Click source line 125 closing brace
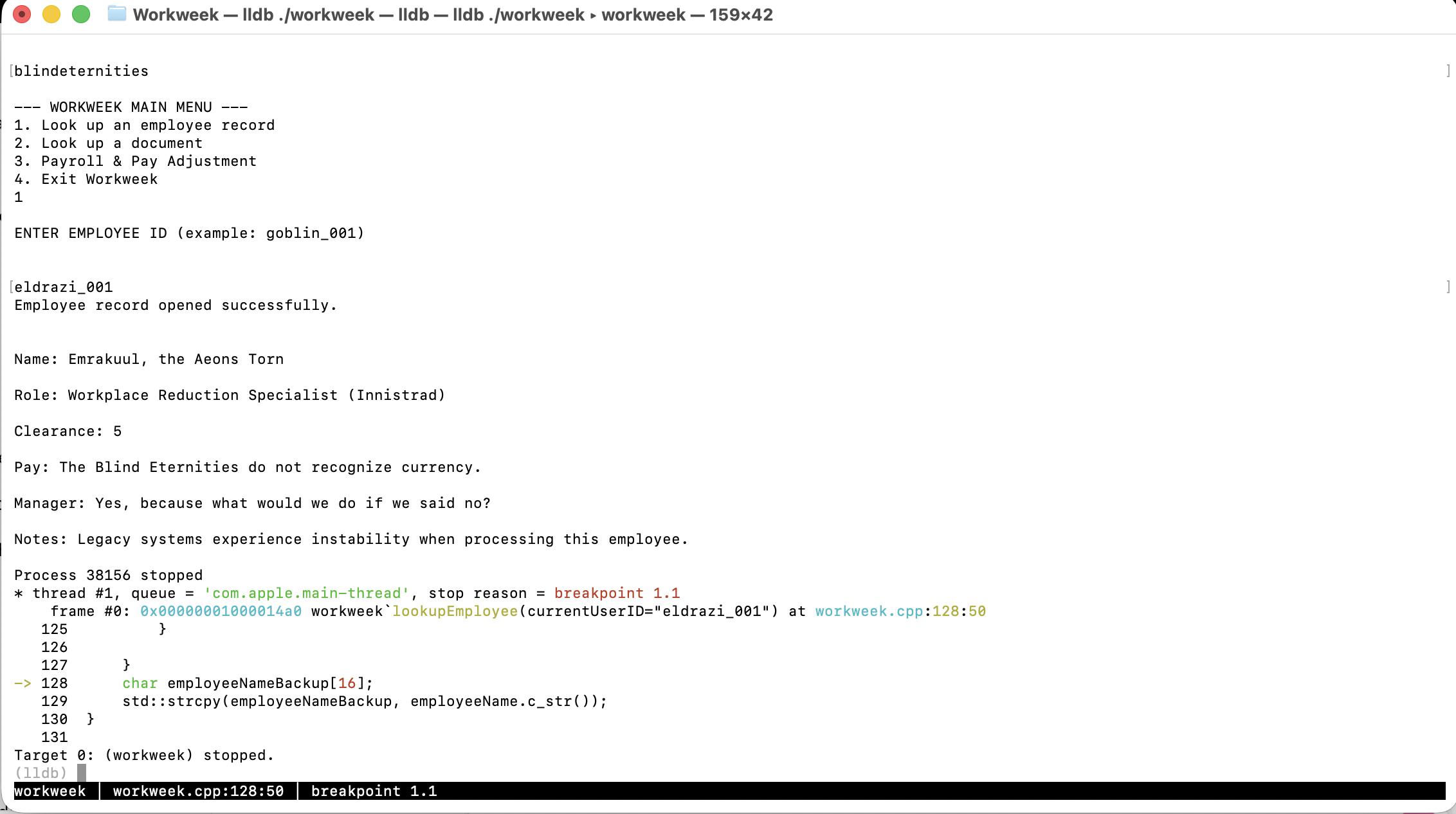1456x814 pixels. 163,629
